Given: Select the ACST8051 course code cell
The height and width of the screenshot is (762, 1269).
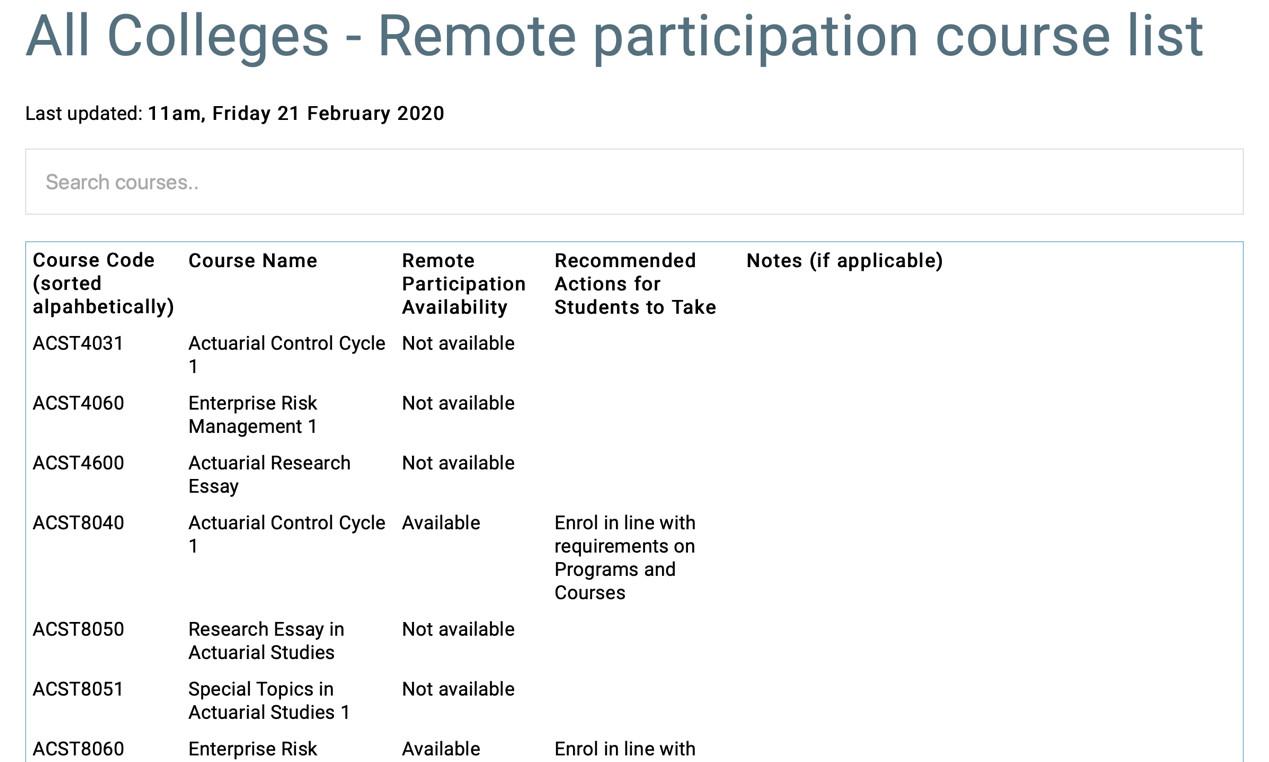Looking at the screenshot, I should 78,689.
